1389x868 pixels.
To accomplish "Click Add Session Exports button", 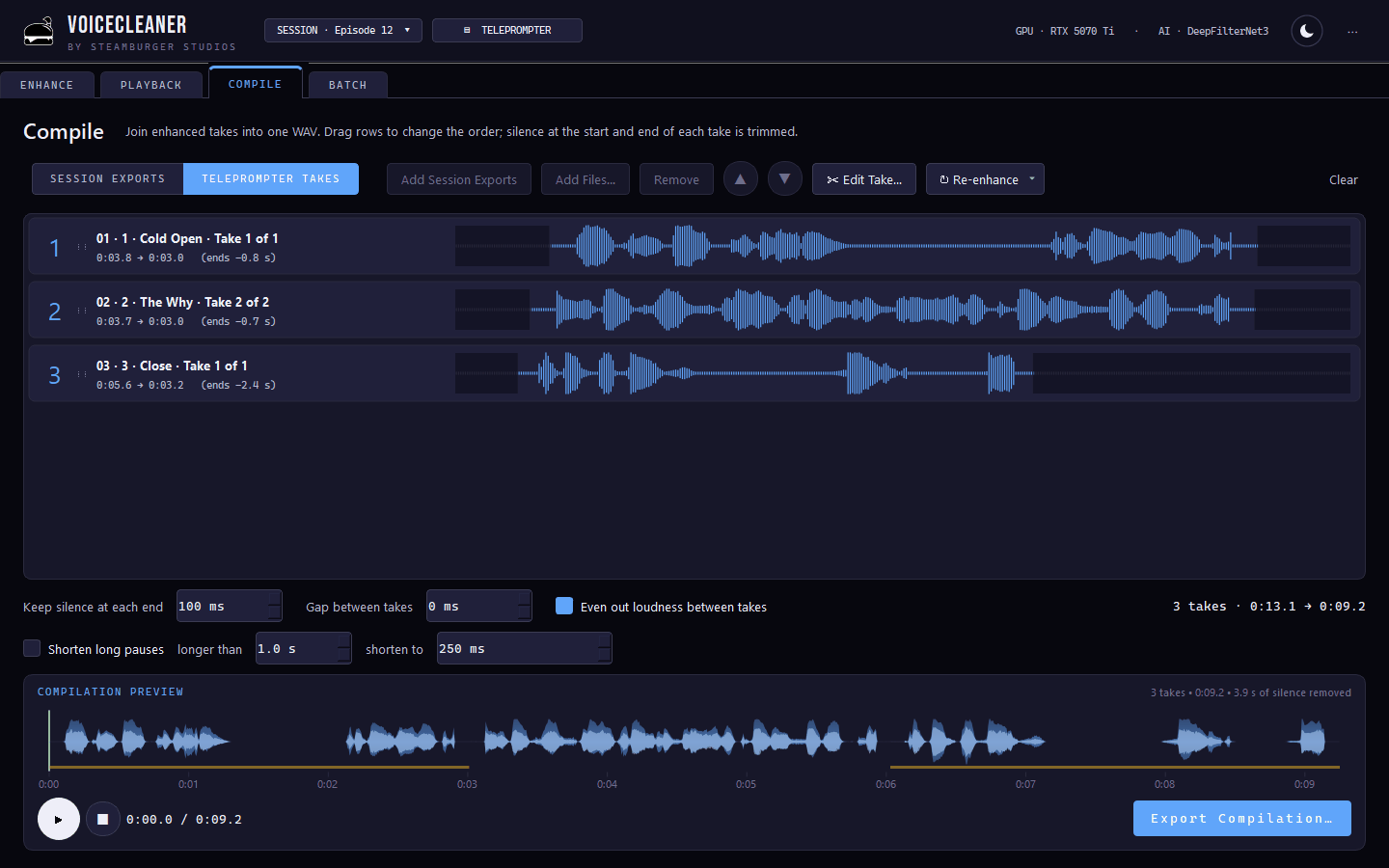I will pyautogui.click(x=459, y=179).
